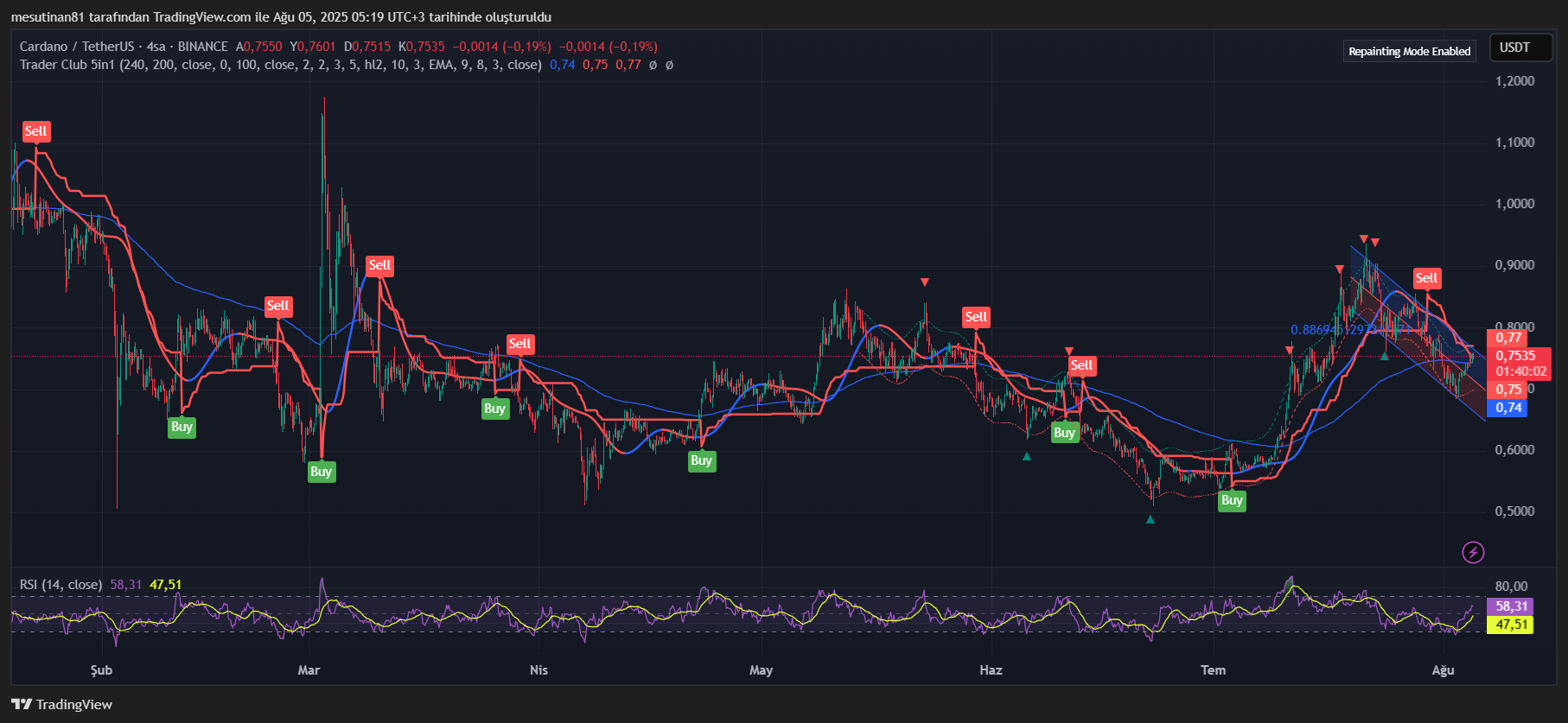Select the leftmost Sell signal label
The height and width of the screenshot is (723, 1568).
(36, 132)
